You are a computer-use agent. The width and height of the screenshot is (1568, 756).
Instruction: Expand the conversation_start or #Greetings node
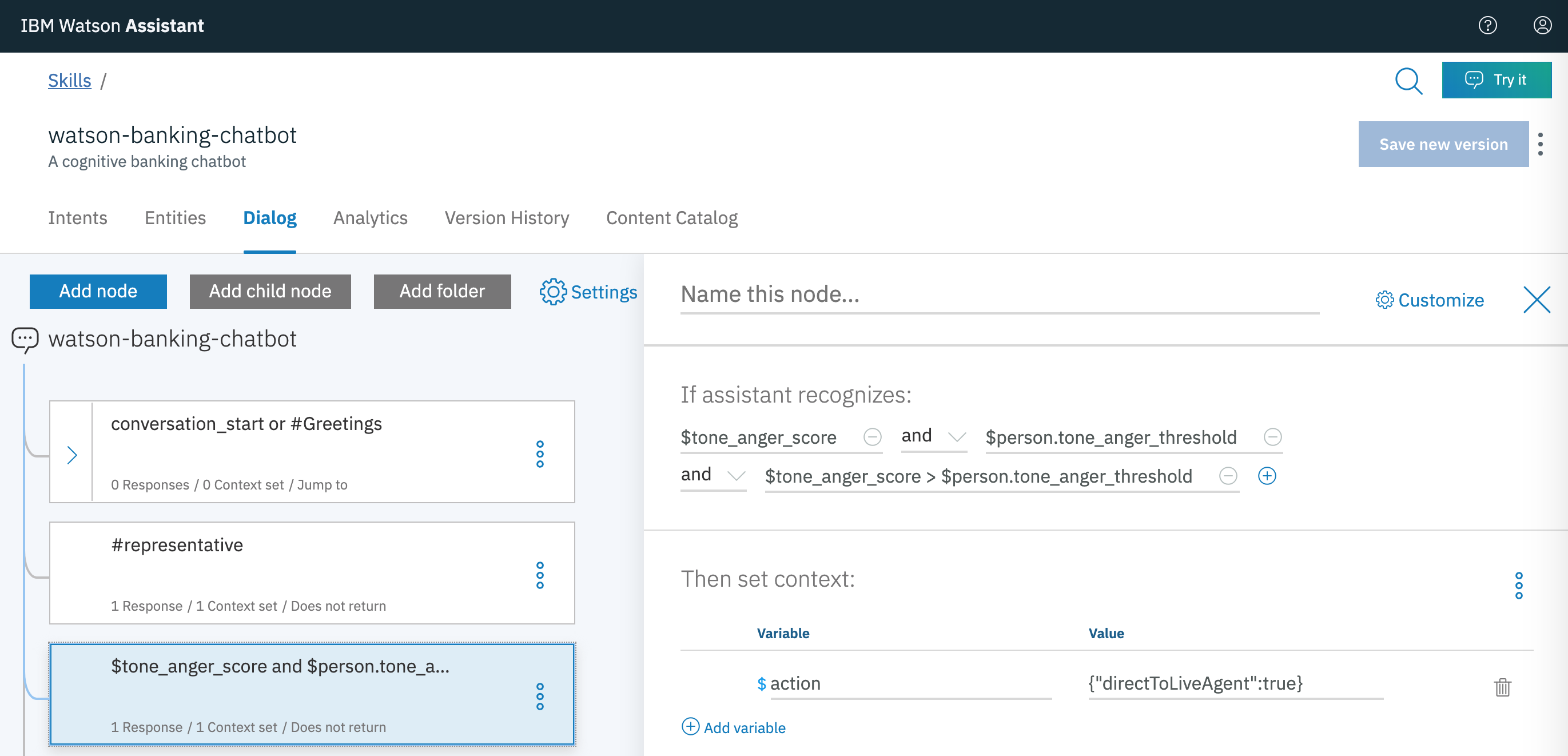(x=72, y=455)
